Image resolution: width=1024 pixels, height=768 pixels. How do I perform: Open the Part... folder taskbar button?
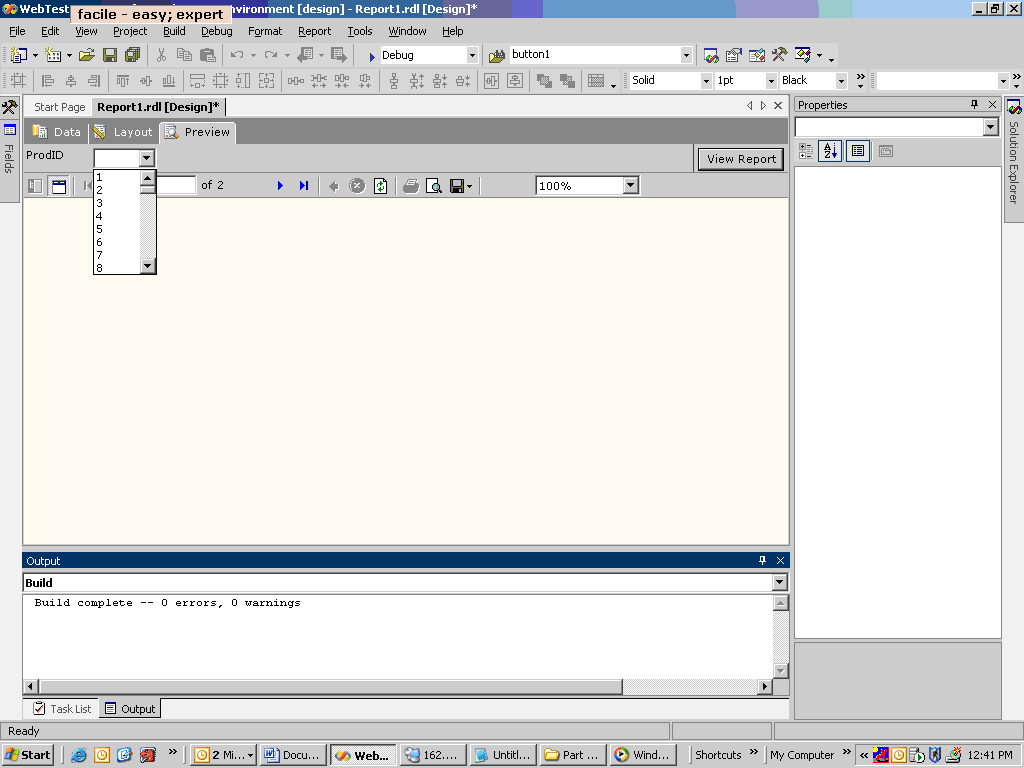click(572, 755)
